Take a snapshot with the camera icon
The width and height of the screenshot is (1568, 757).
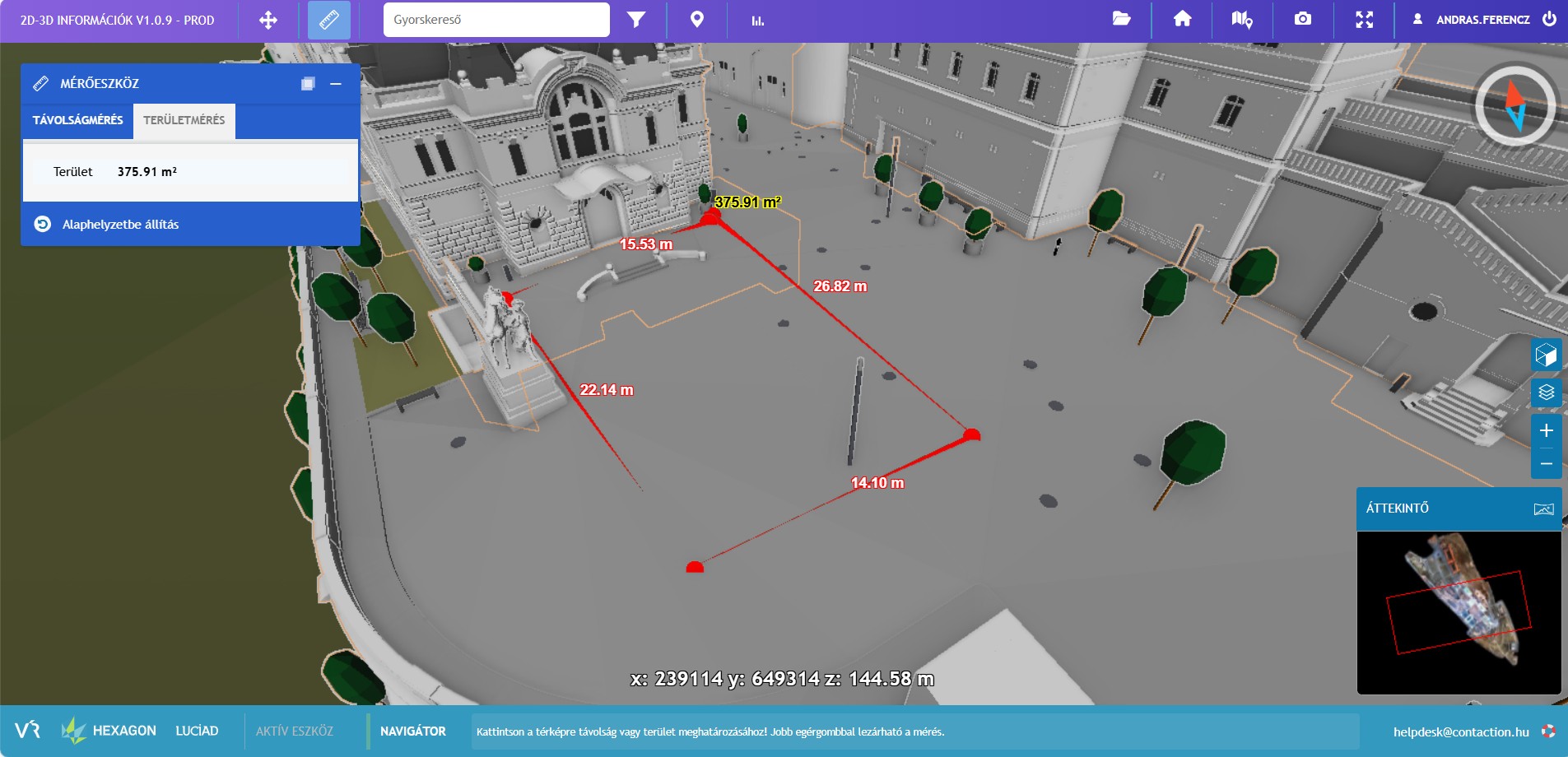1303,19
